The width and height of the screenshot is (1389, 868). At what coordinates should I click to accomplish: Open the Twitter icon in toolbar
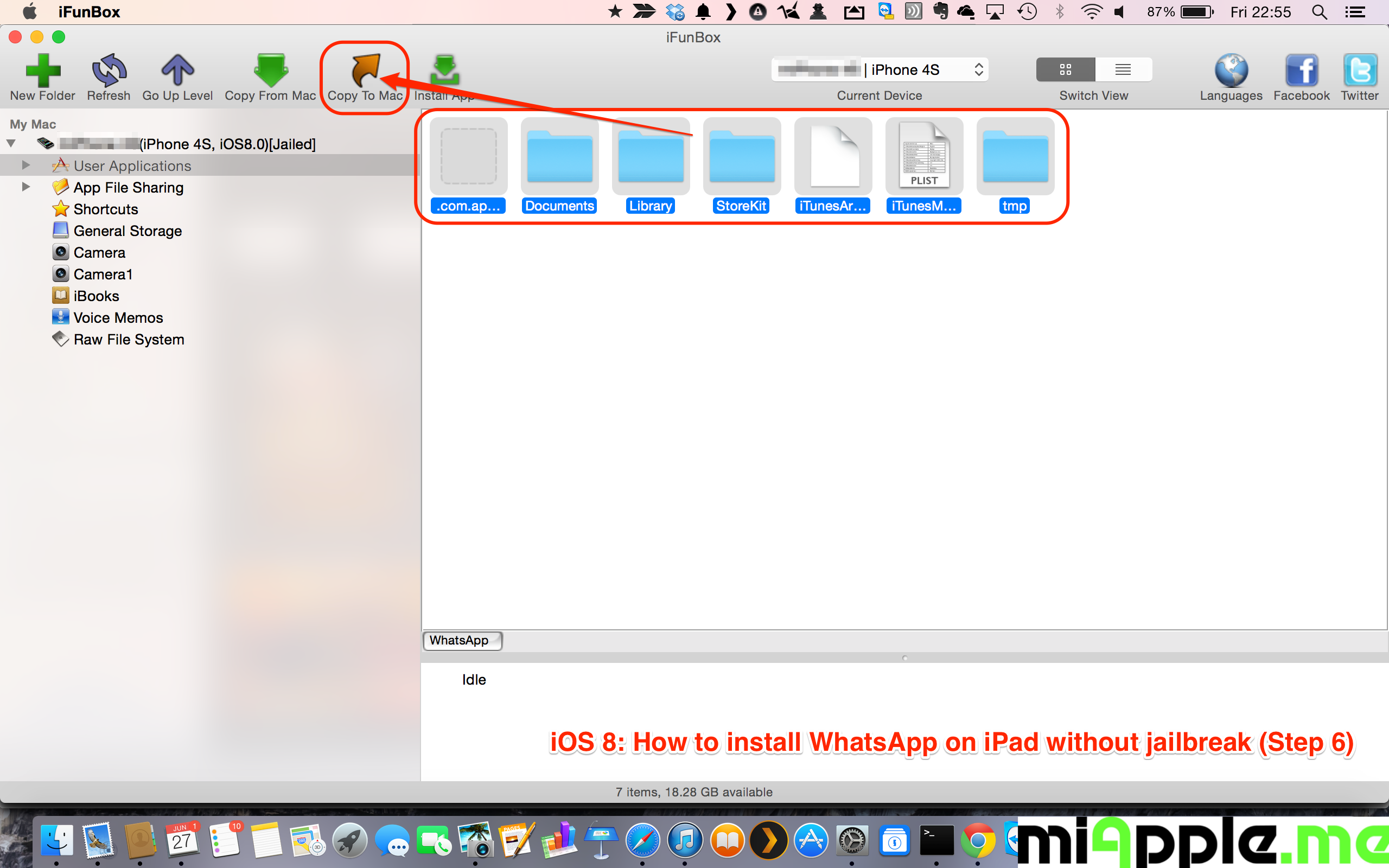coord(1359,71)
